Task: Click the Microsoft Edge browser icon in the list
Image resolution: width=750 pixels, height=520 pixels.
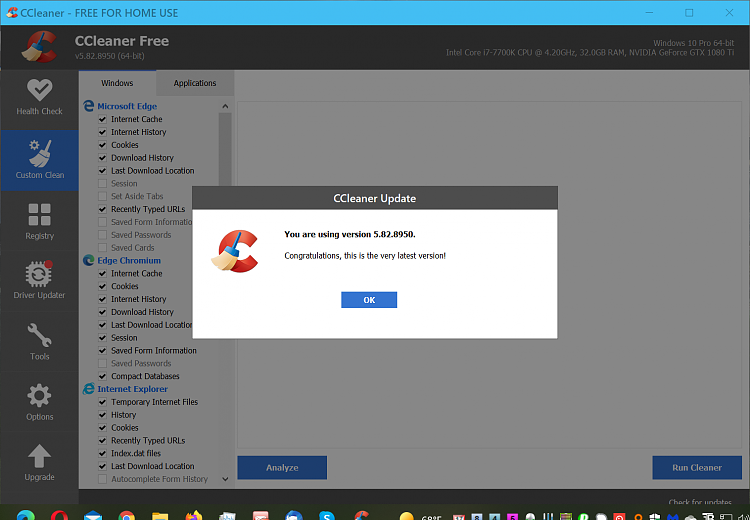Action: (88, 106)
